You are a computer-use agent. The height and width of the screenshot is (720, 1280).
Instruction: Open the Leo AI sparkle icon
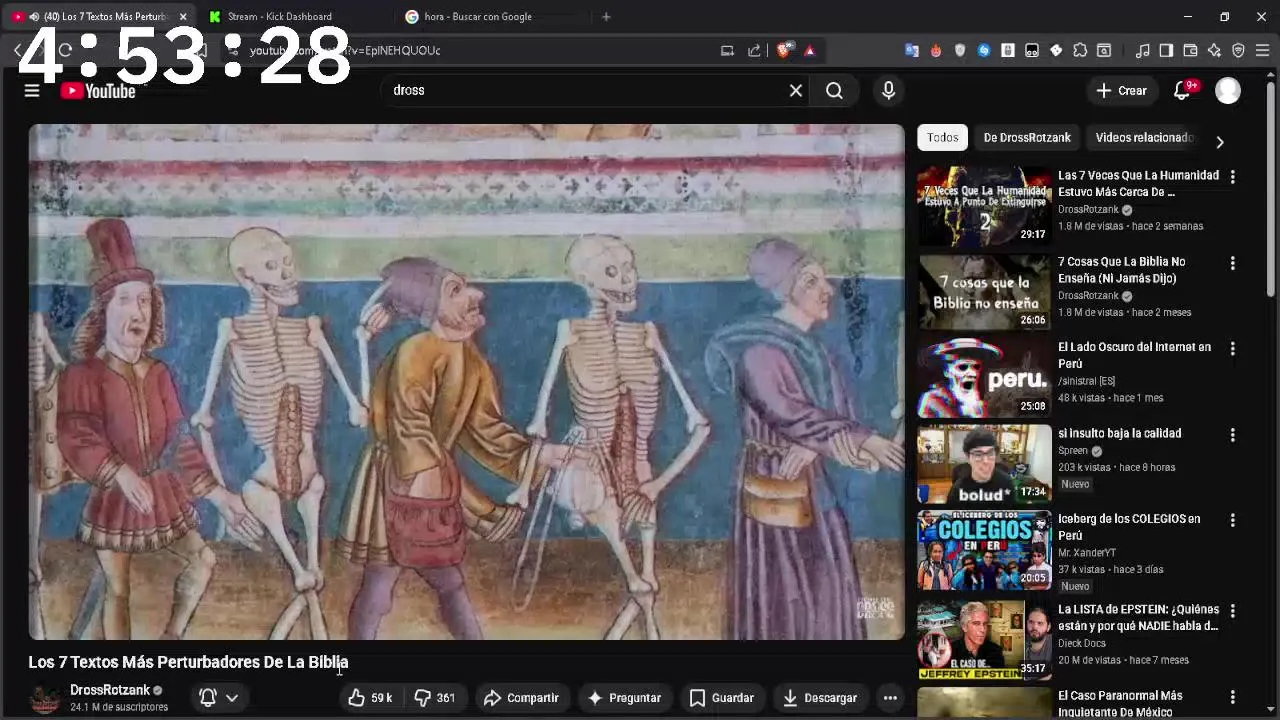pos(1214,51)
